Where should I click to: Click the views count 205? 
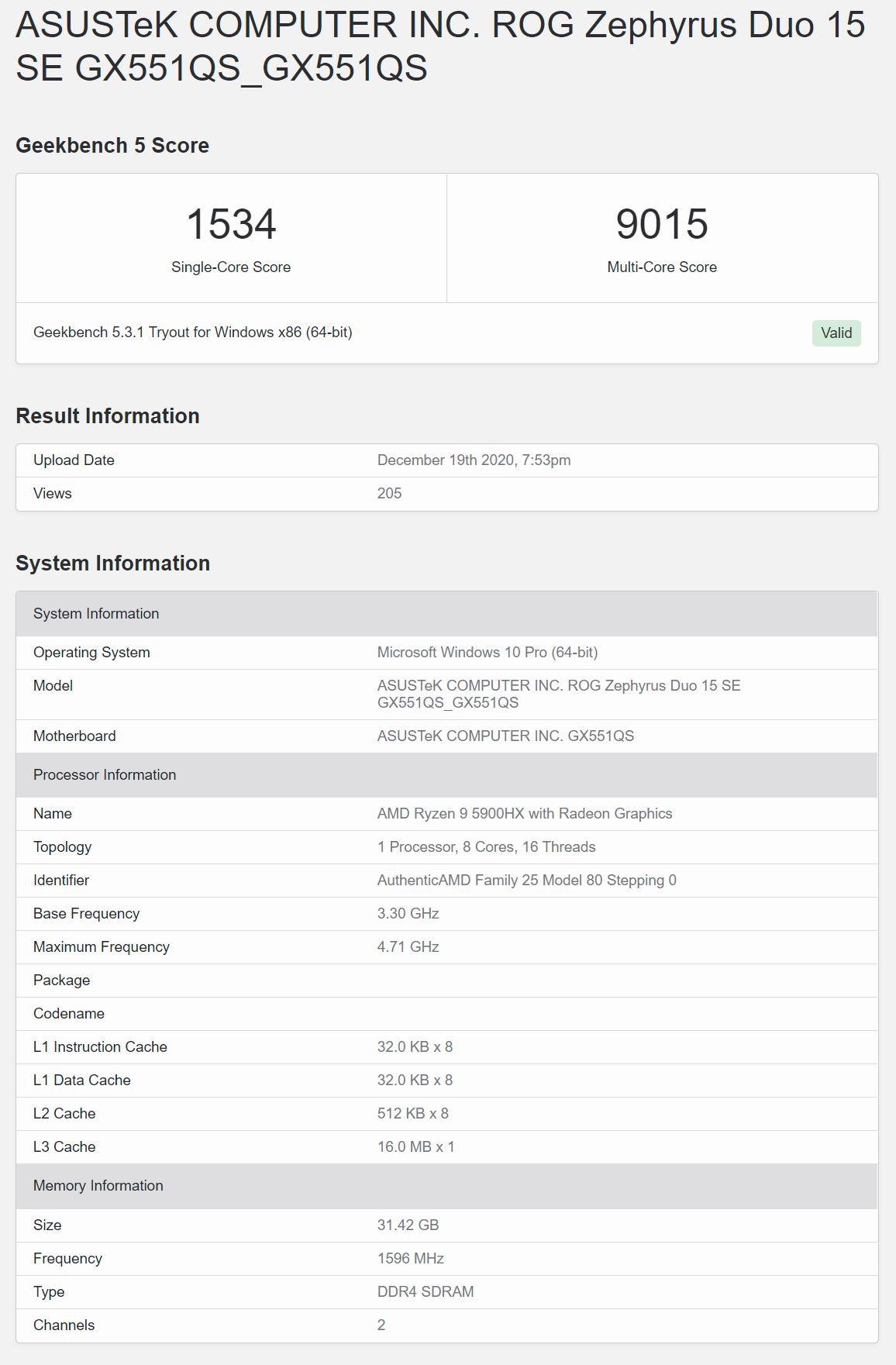pyautogui.click(x=389, y=494)
